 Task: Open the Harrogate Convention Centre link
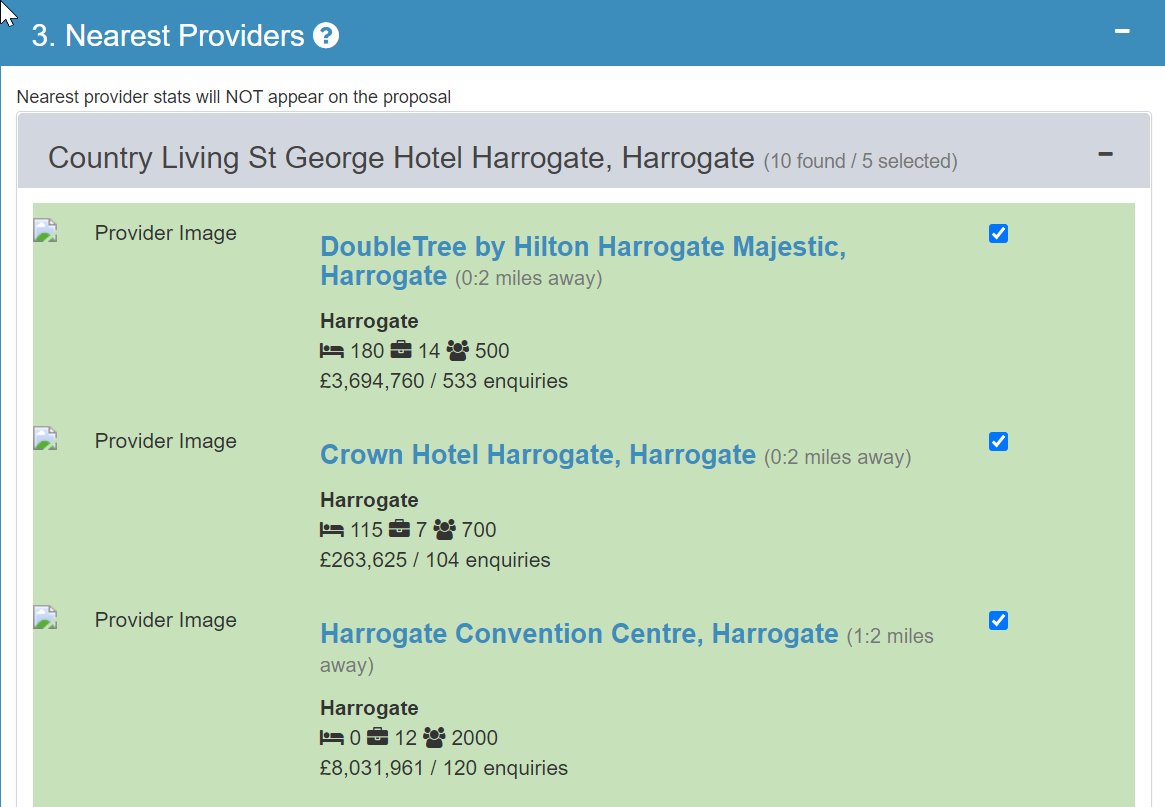point(579,633)
